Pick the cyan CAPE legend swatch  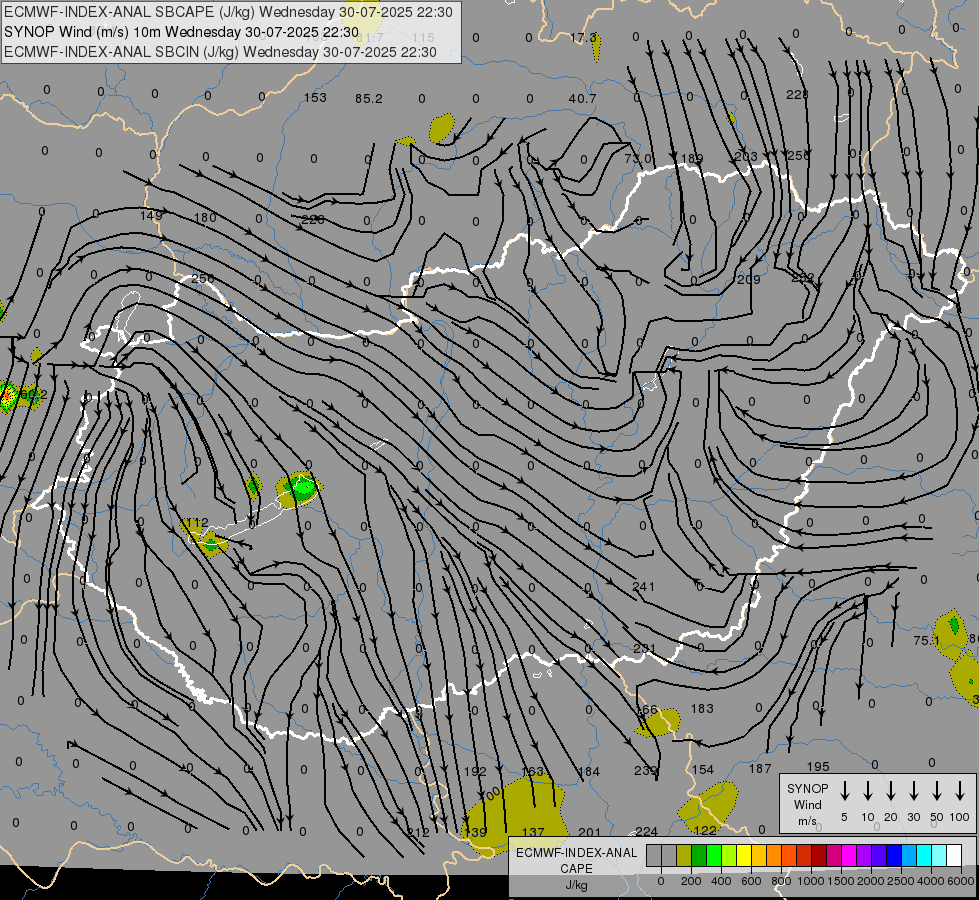pos(923,856)
